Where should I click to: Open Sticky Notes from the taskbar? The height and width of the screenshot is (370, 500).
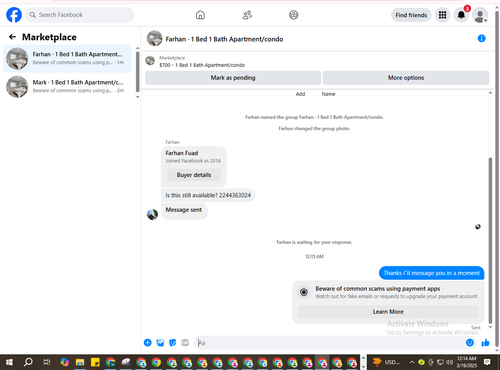click(95, 362)
